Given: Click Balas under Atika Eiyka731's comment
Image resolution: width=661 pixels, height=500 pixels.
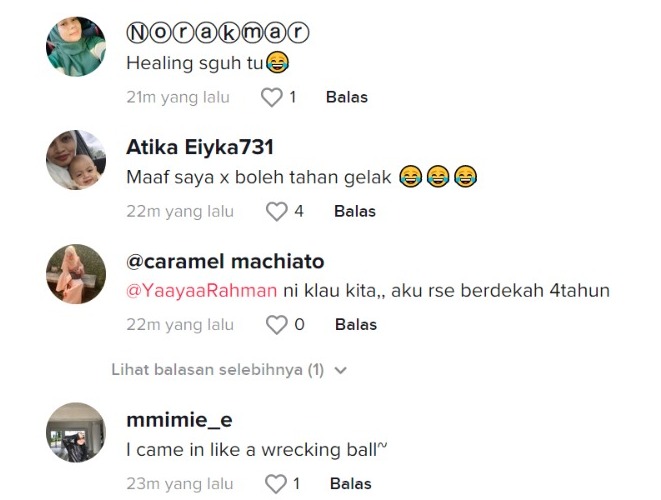Looking at the screenshot, I should point(355,211).
